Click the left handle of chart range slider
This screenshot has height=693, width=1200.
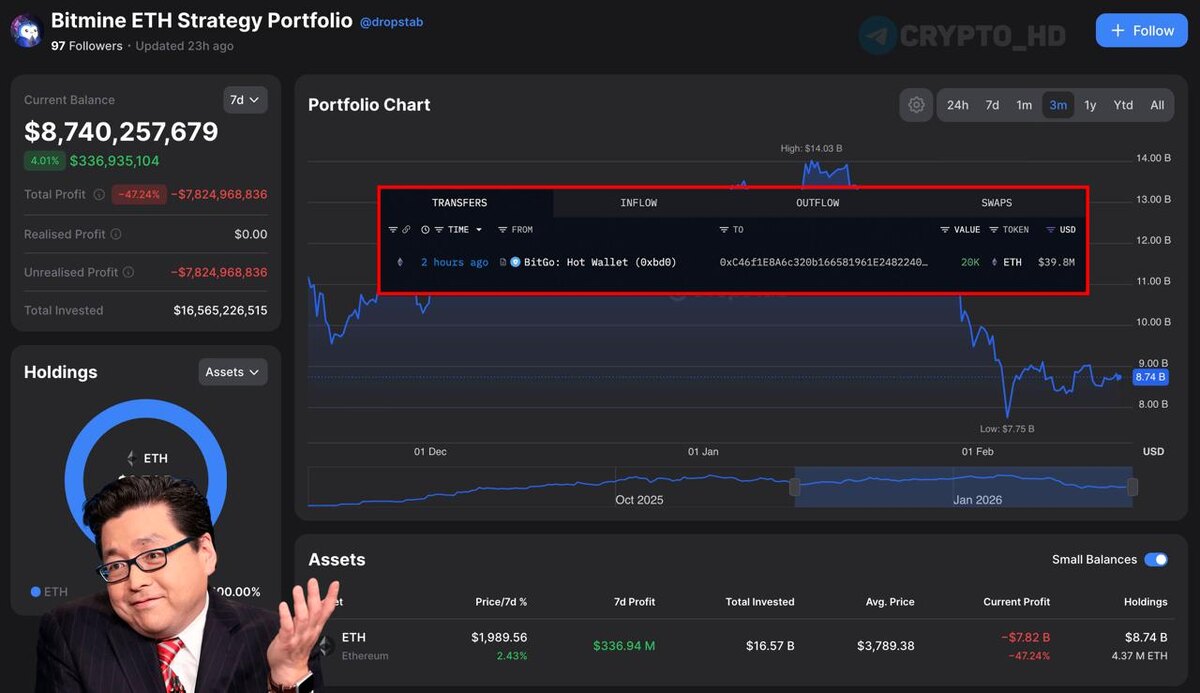(794, 487)
